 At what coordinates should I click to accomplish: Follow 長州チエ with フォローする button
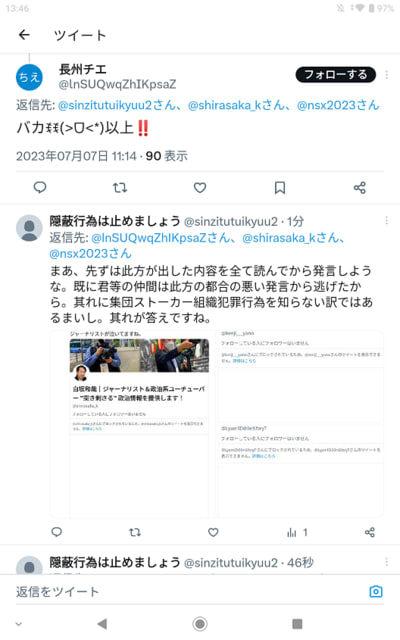[x=336, y=75]
